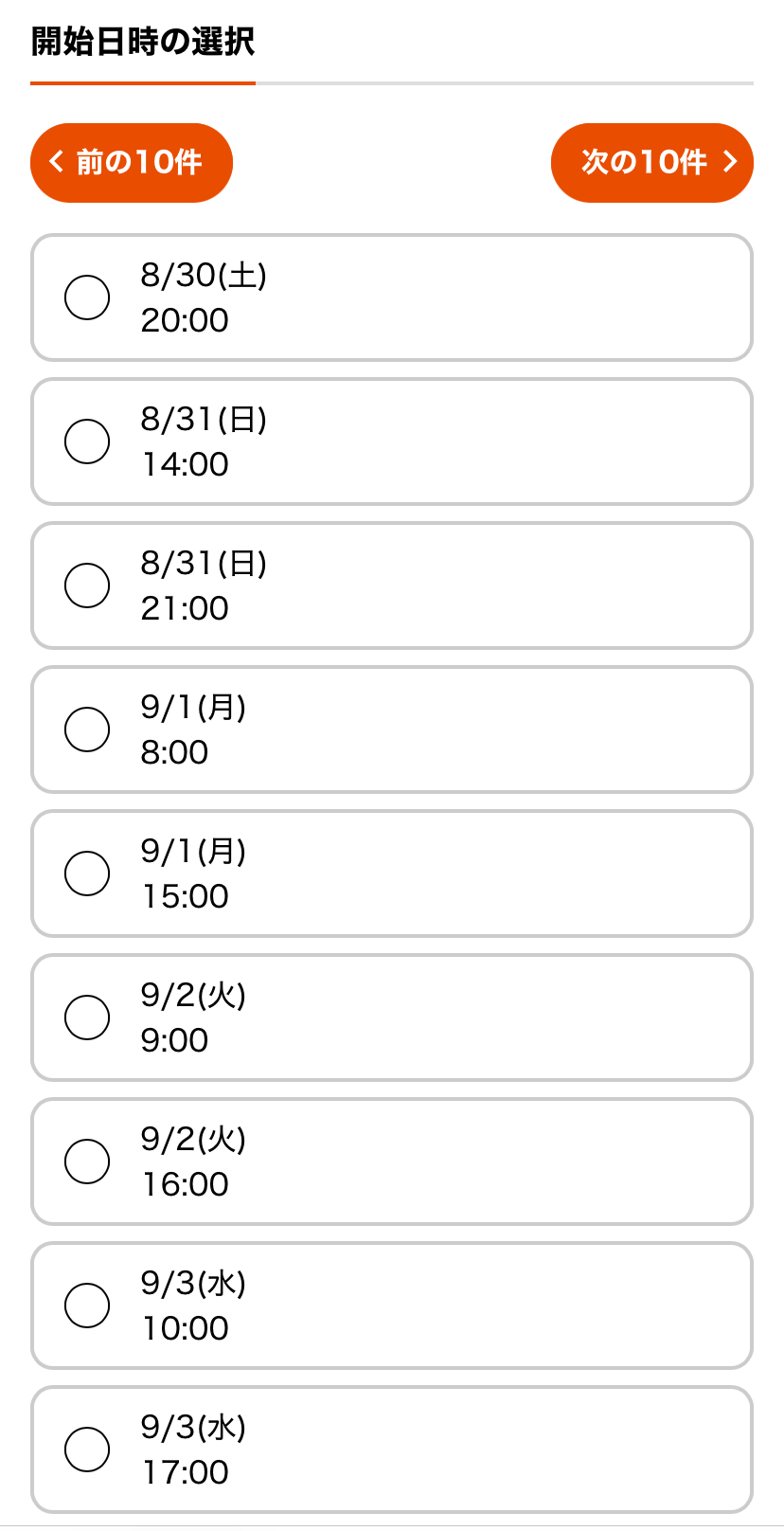
Task: Pick the 9/2(火) 16:00 radio button
Action: click(x=87, y=1162)
